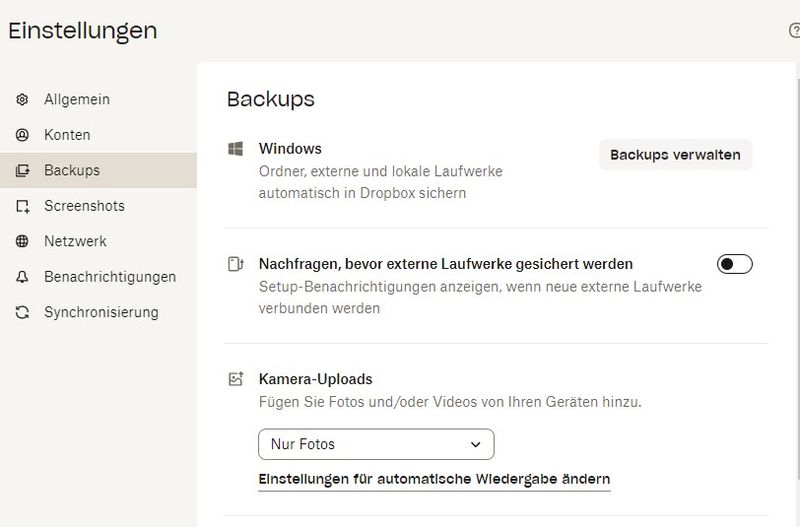Screen dimensions: 800x527
Task: Open the Konten settings section
Action: pos(67,135)
